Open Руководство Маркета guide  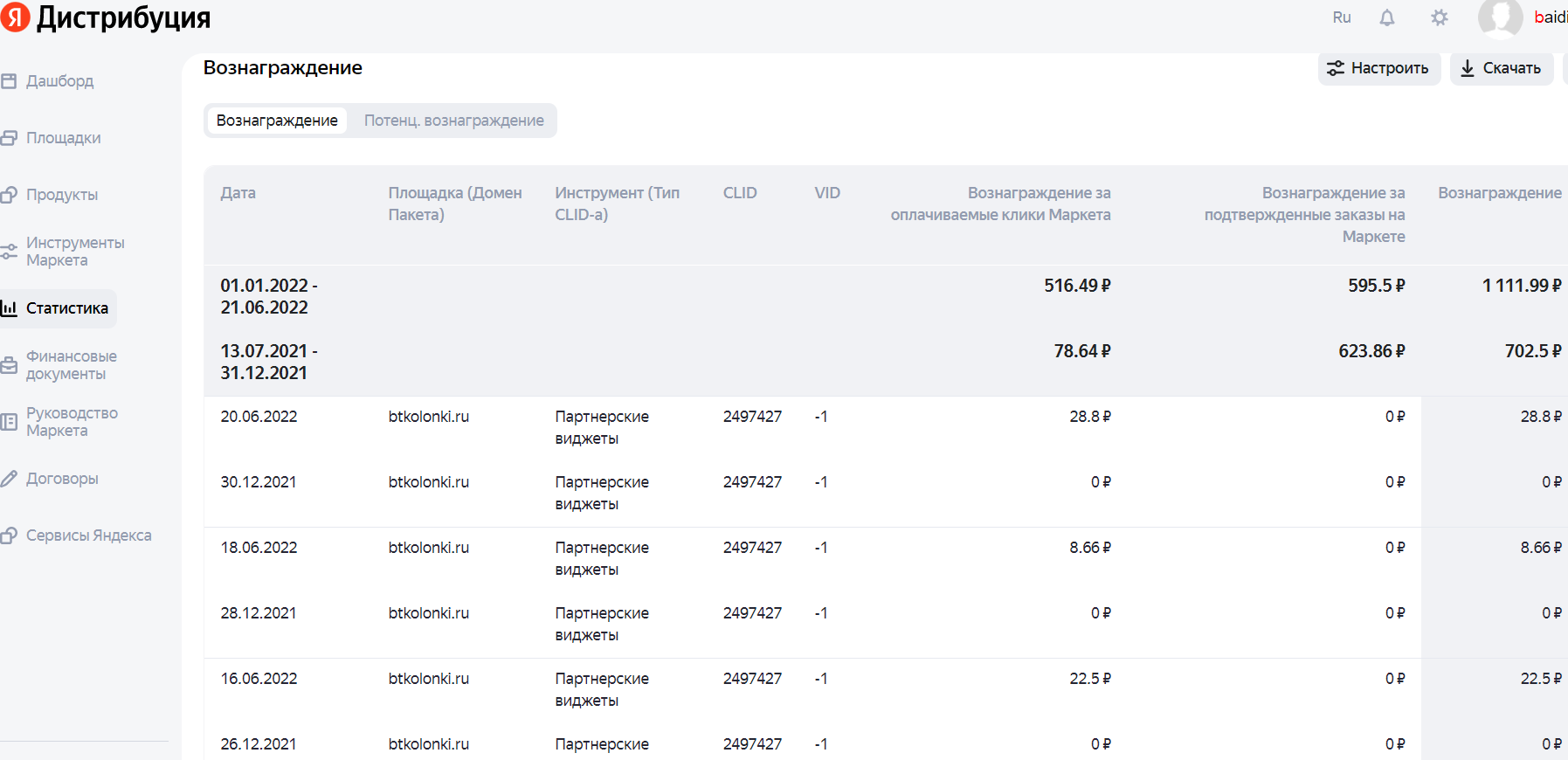(x=72, y=422)
